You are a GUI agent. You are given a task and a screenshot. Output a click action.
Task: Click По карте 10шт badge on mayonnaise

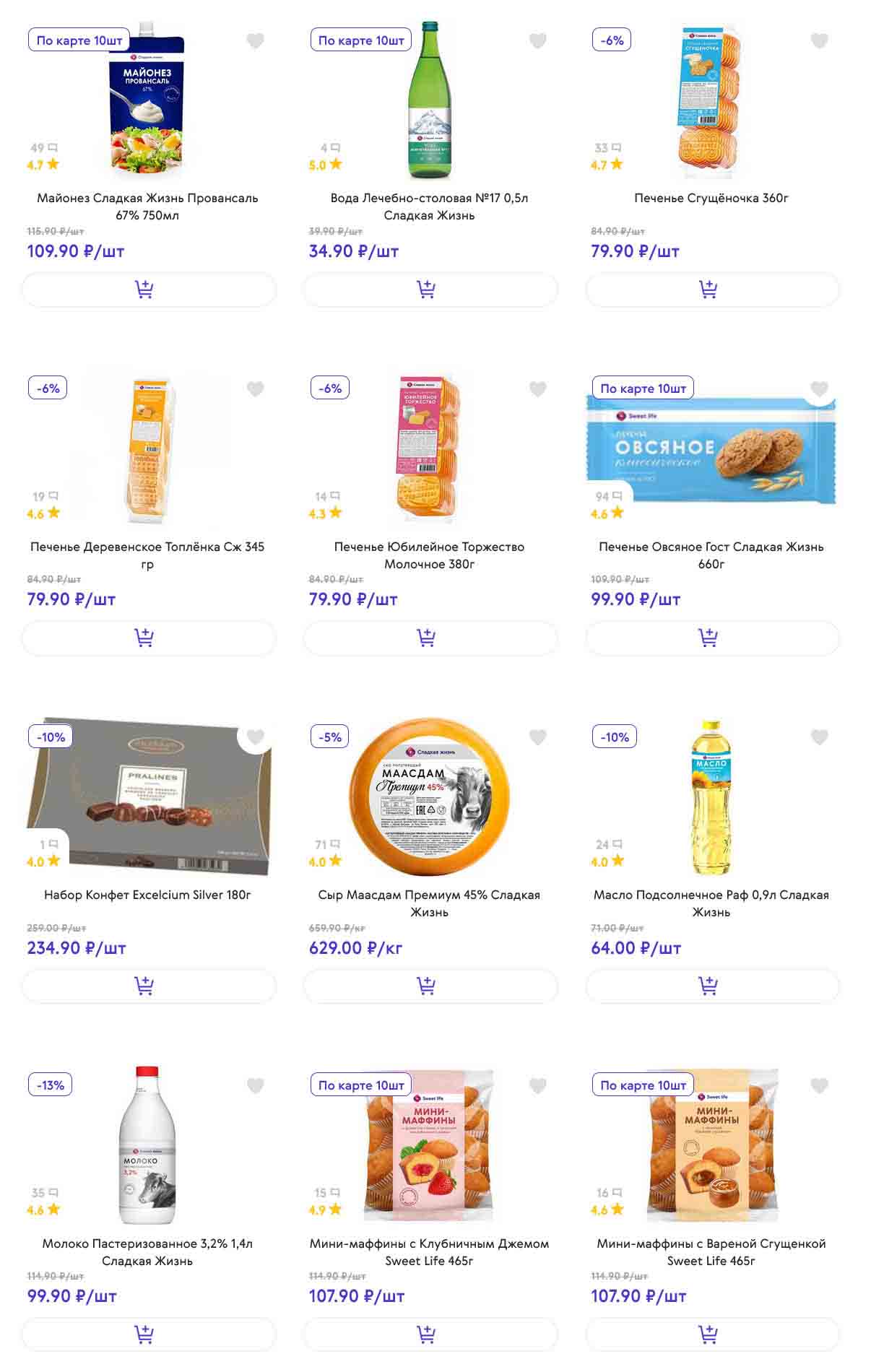click(79, 40)
